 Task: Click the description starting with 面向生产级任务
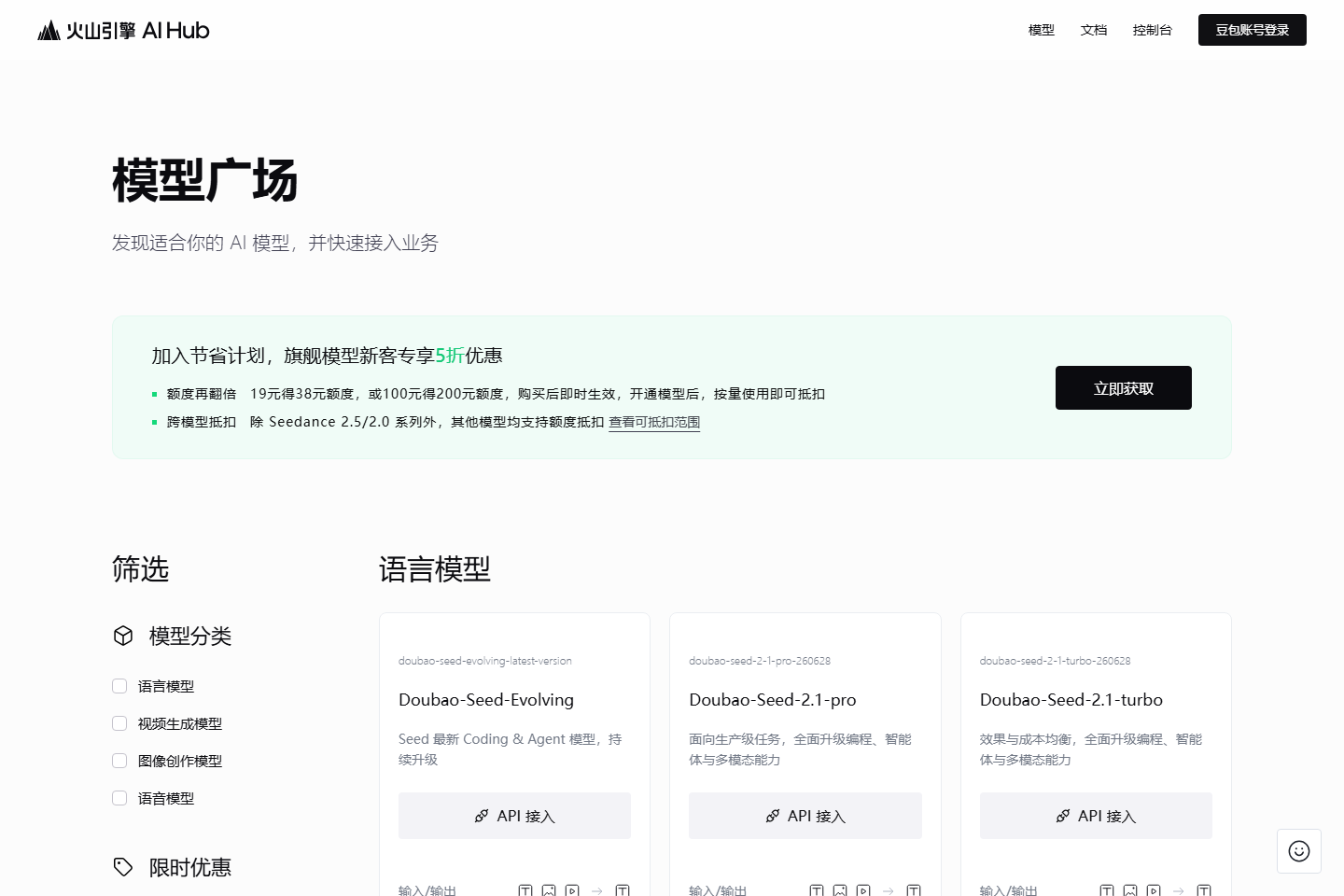click(x=801, y=749)
